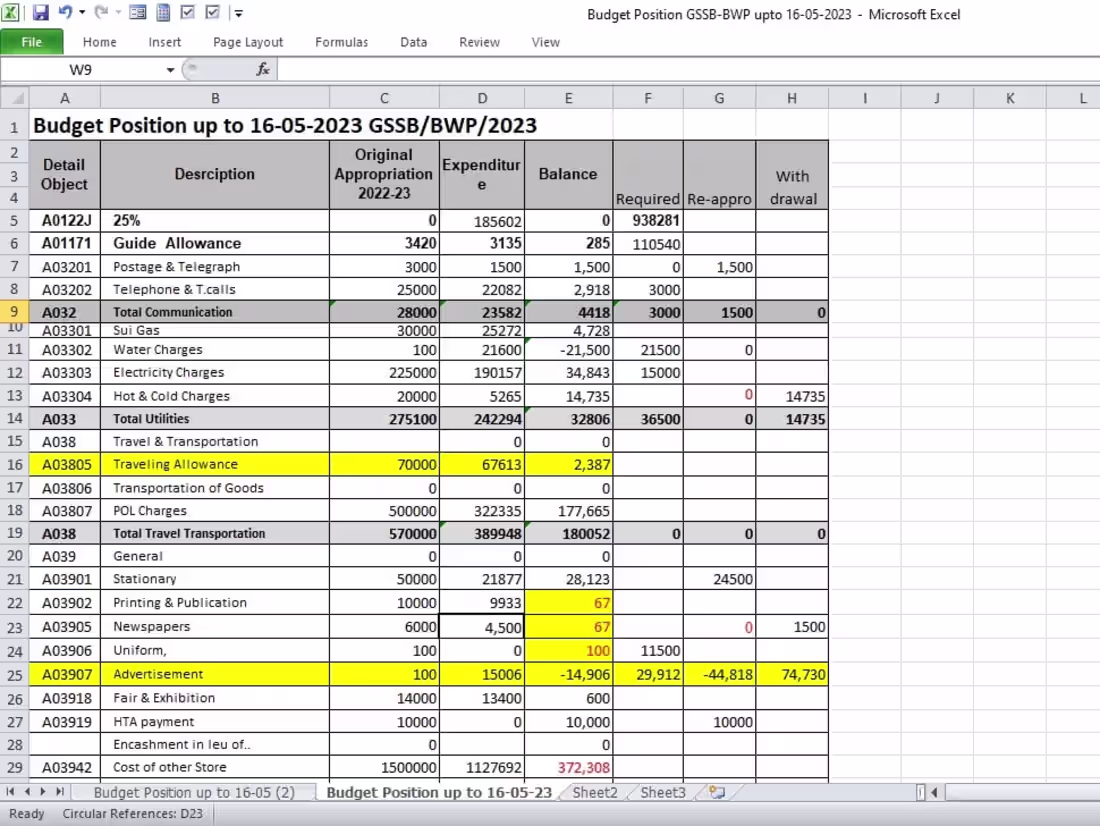Open the Name Box dropdown arrow

[x=170, y=69]
